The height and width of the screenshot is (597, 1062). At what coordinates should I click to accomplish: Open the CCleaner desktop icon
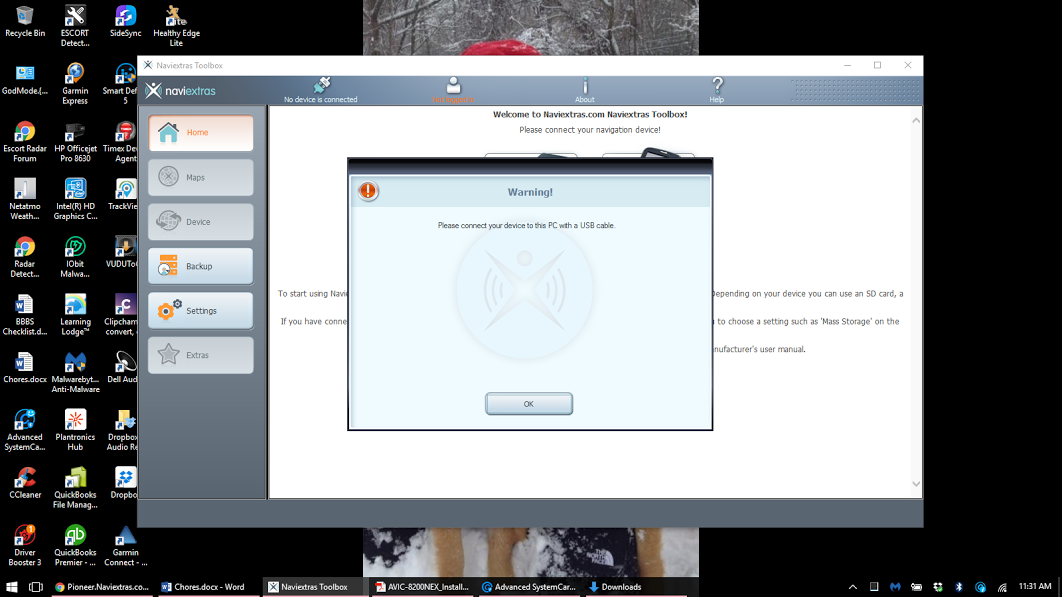tap(25, 482)
